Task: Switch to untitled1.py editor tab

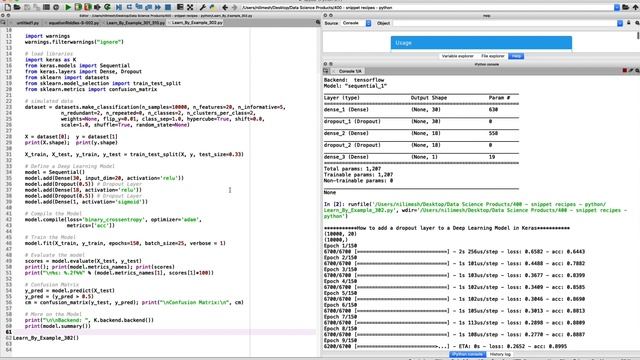Action: point(28,23)
